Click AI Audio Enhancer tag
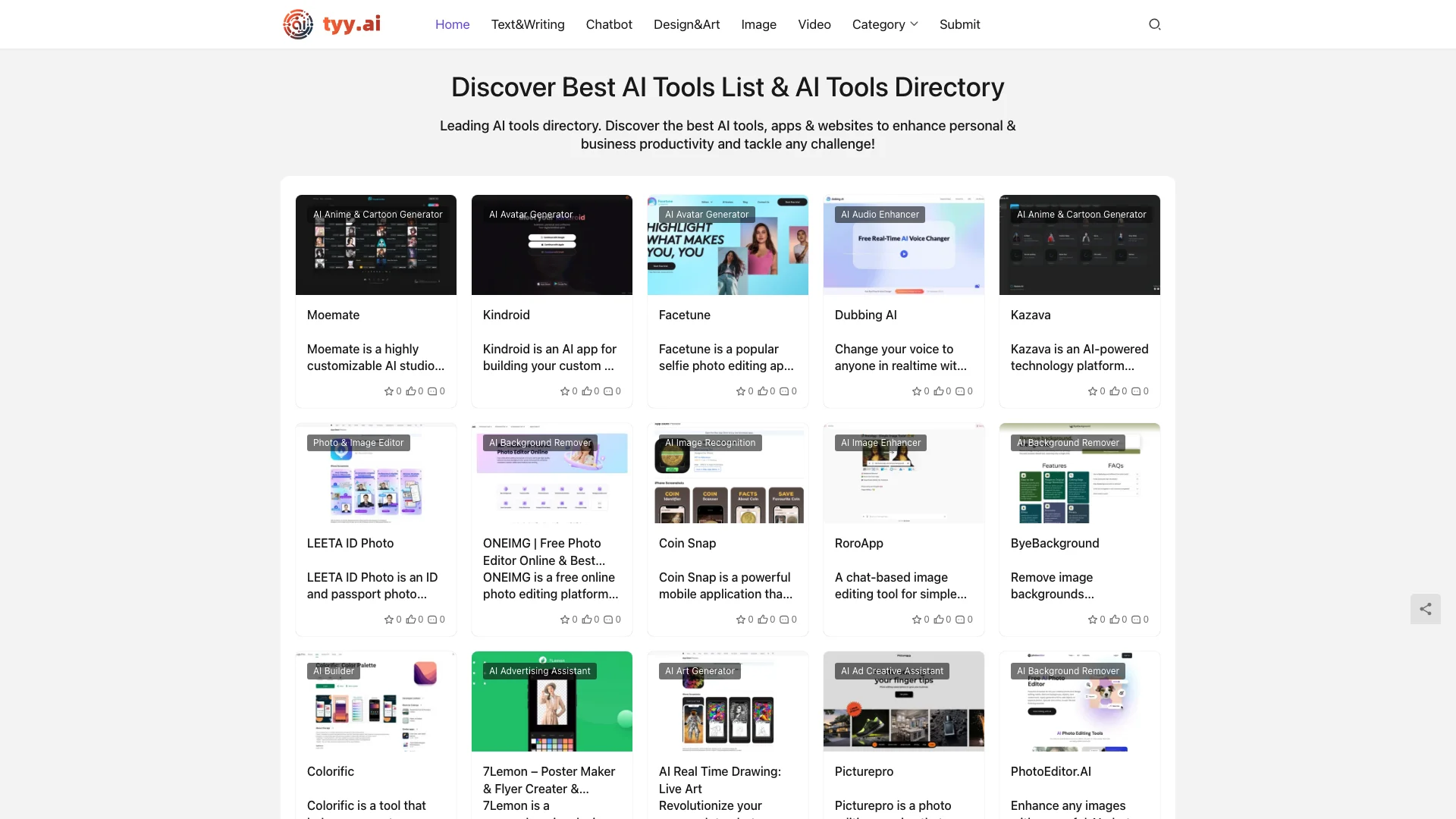1456x819 pixels. [x=880, y=215]
